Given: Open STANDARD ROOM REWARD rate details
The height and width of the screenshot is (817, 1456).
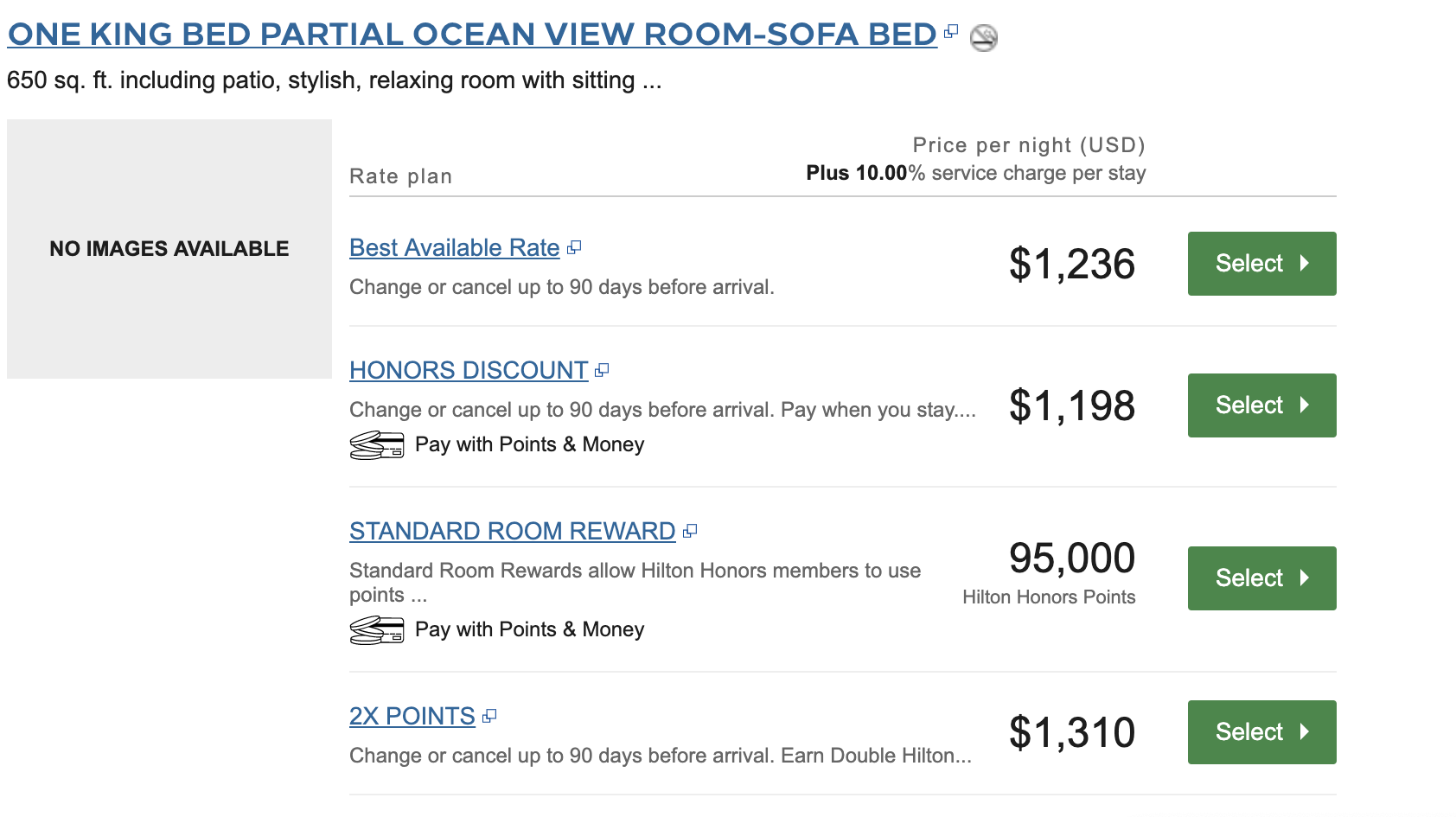Looking at the screenshot, I should [x=512, y=532].
